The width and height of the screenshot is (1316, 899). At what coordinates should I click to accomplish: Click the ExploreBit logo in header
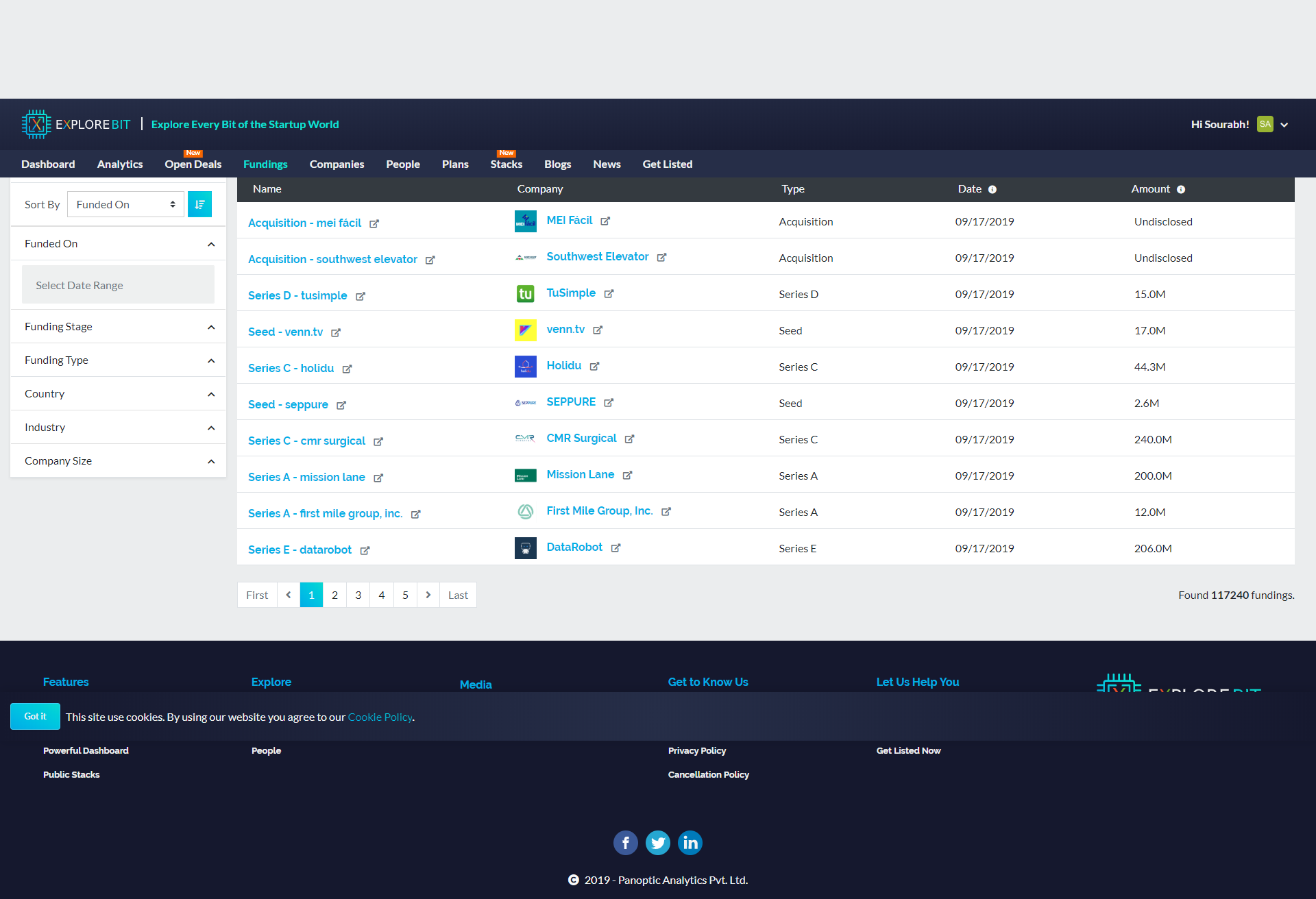click(75, 124)
